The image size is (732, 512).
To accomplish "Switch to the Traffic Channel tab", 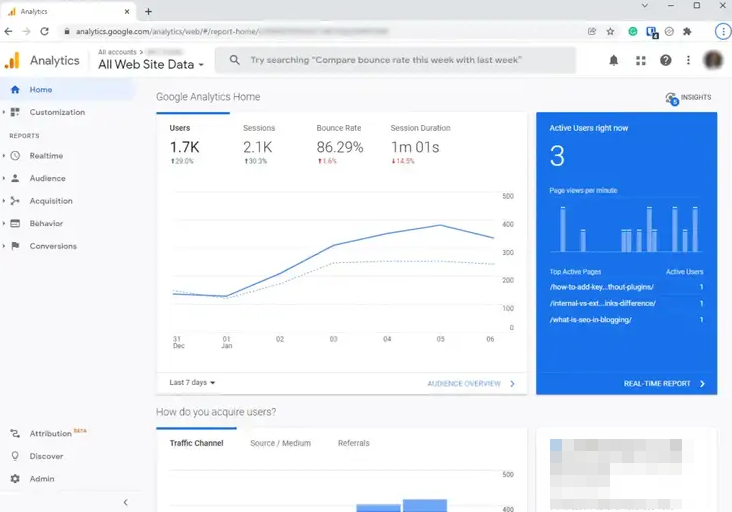I will pos(197,443).
